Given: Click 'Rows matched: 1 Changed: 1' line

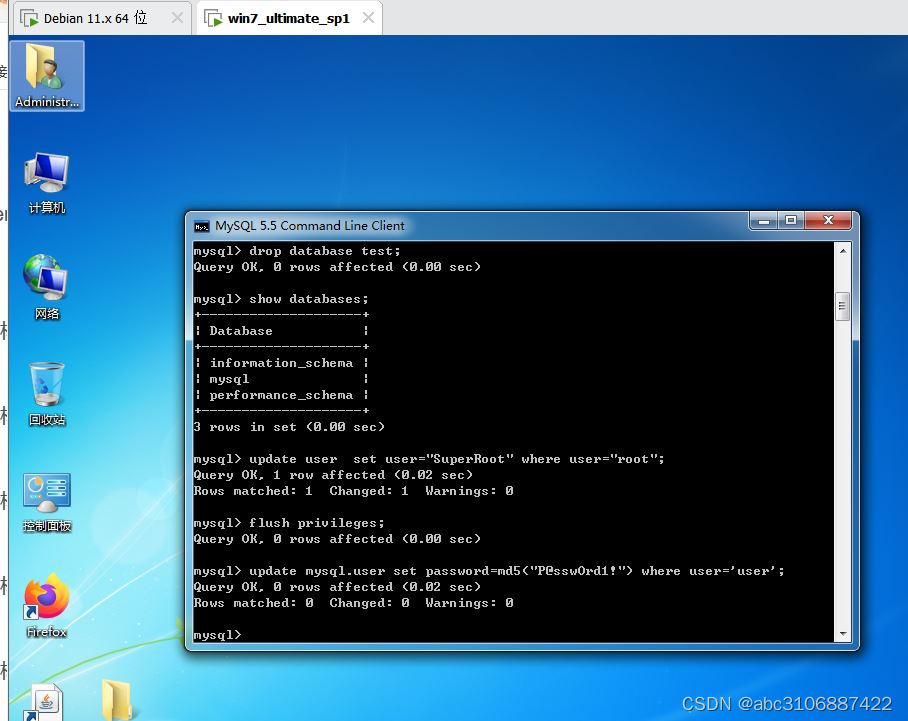Looking at the screenshot, I should click(x=353, y=491).
